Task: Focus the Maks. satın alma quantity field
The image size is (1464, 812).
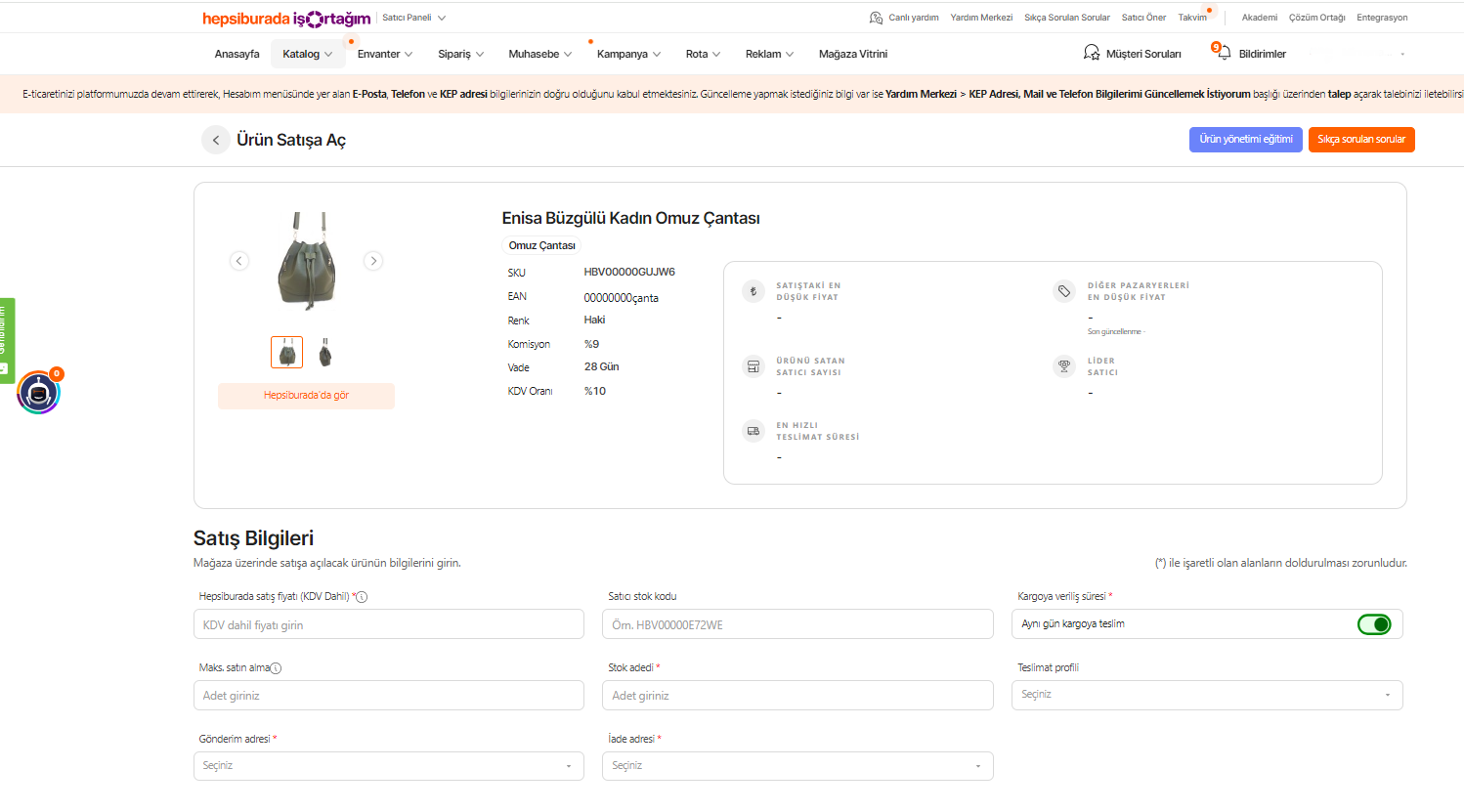Action: [389, 696]
